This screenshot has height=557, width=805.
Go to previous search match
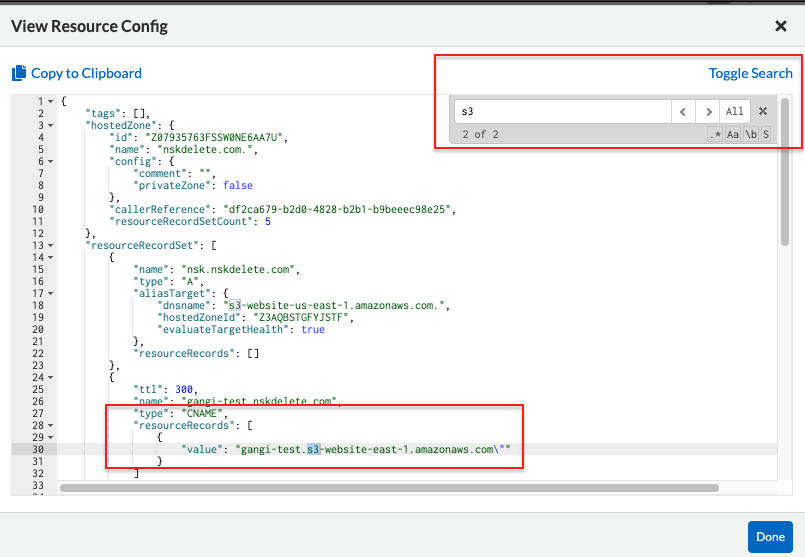click(682, 112)
